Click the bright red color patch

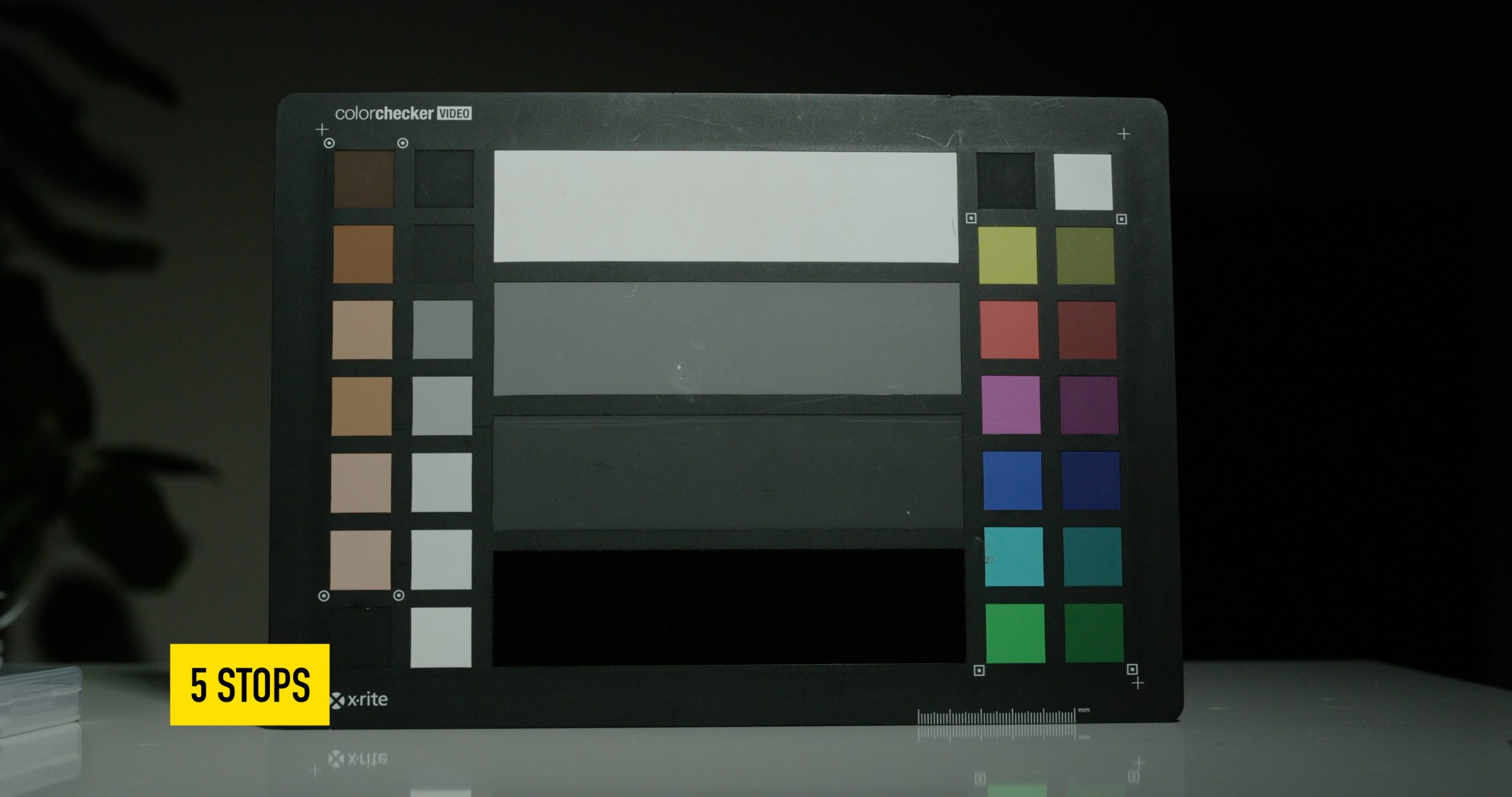coord(1009,329)
